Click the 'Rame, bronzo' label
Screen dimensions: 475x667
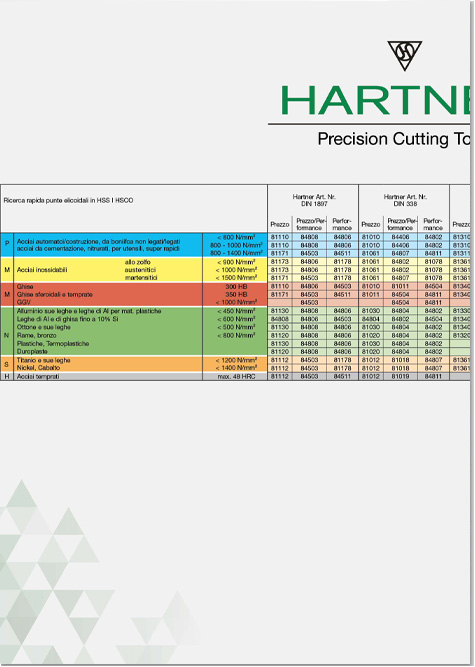36,335
